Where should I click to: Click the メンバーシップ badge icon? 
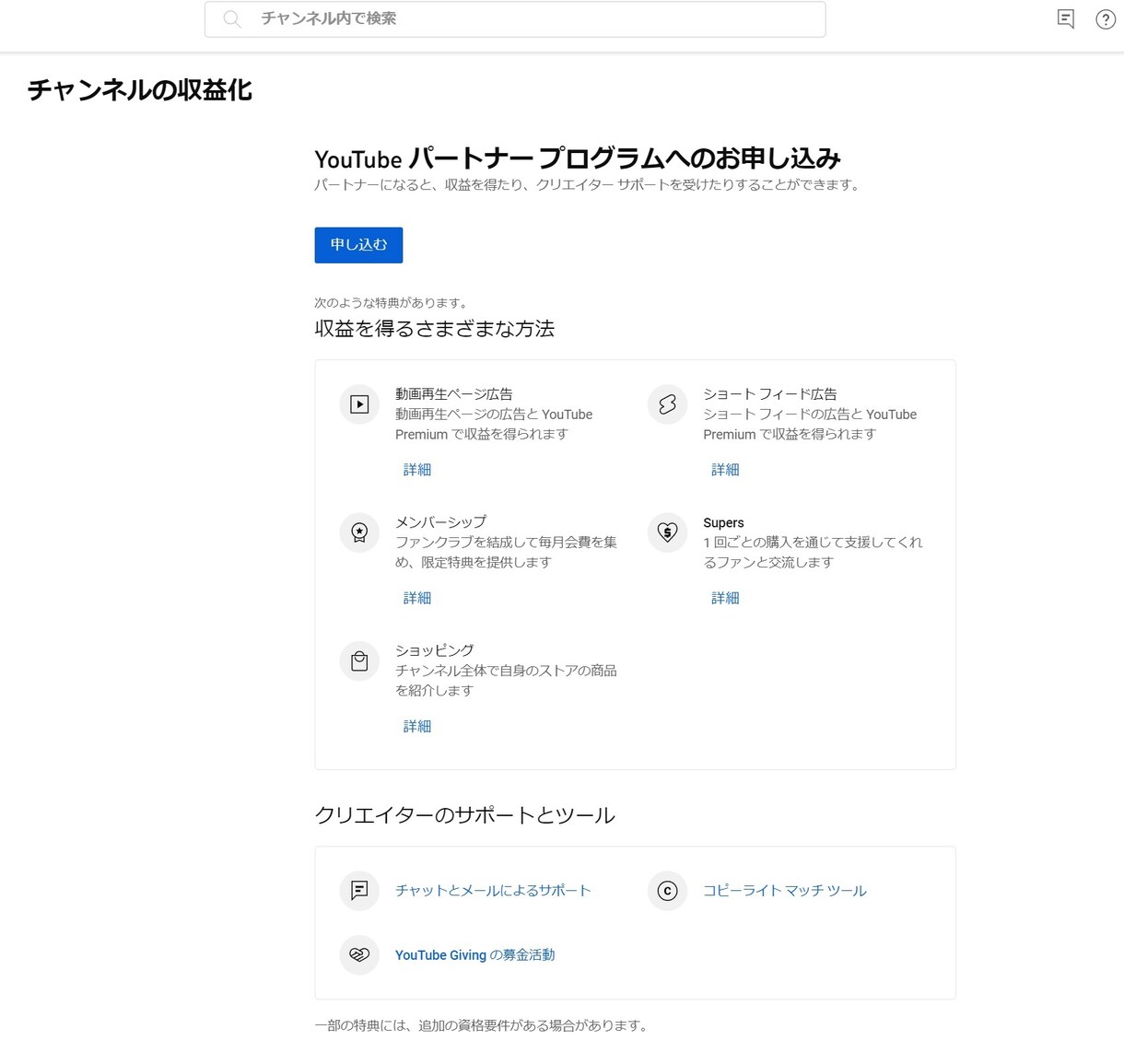(359, 532)
